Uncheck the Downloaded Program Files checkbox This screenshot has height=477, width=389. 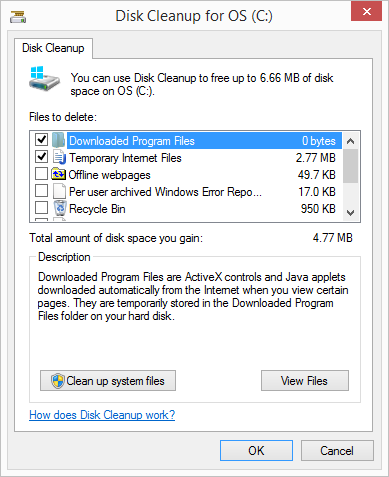point(41,139)
